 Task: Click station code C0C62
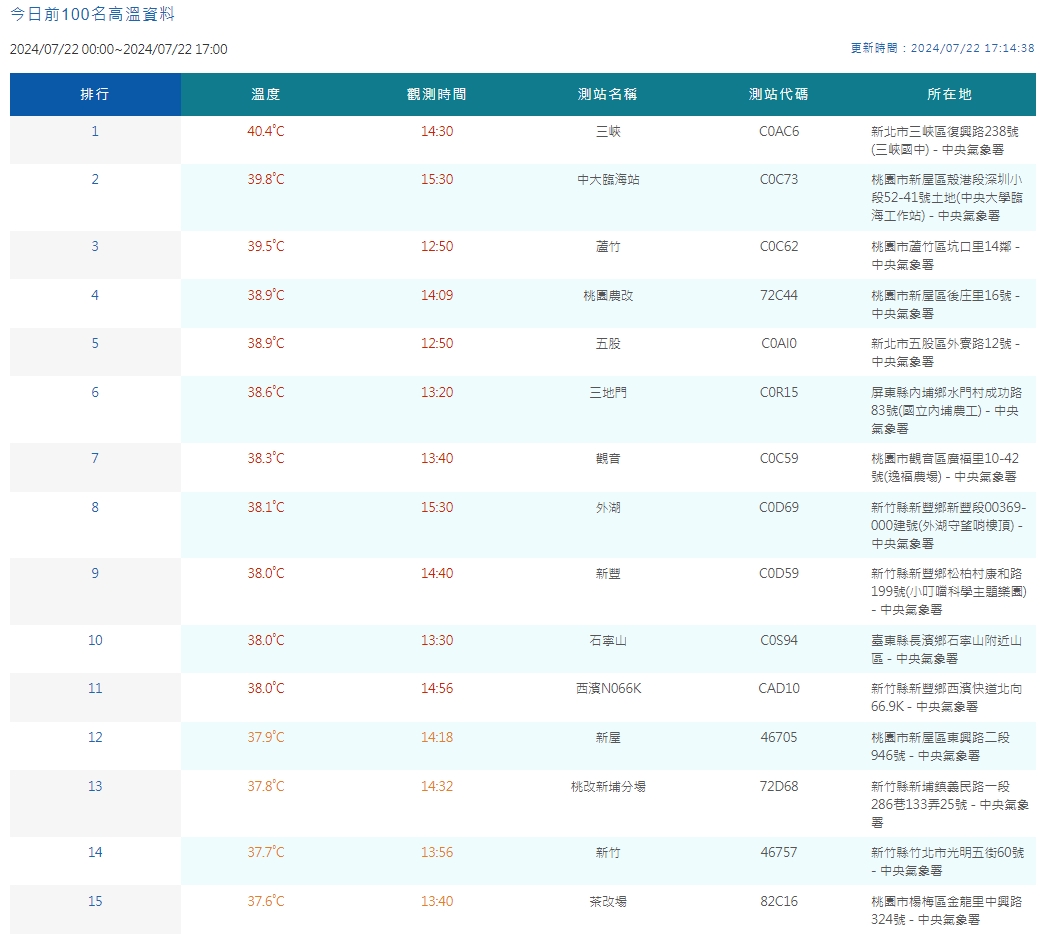click(x=779, y=247)
